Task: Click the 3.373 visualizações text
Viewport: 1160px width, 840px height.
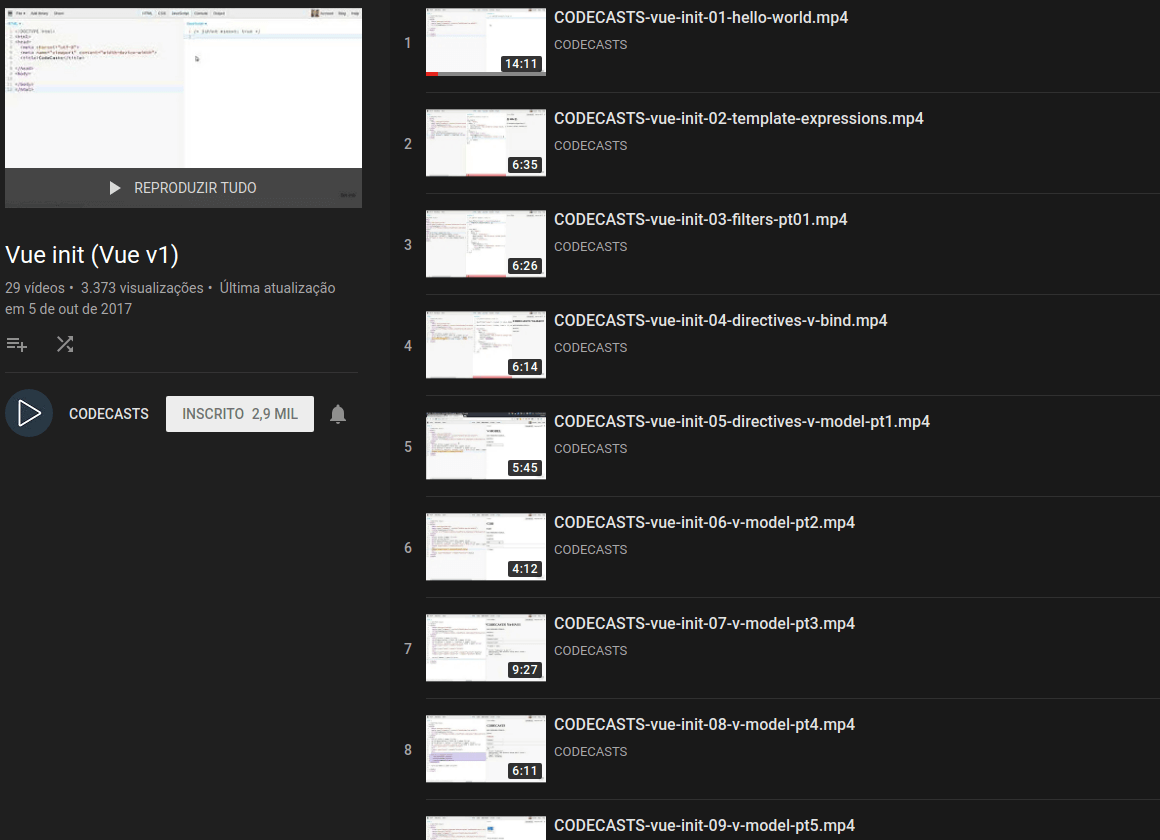Action: click(142, 288)
